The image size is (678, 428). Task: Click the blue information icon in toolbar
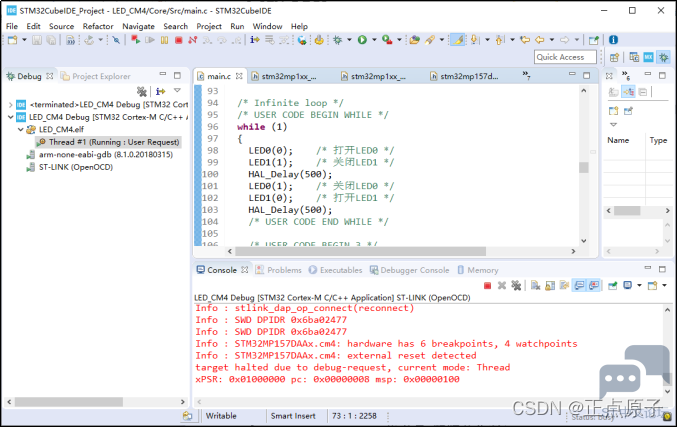coord(613,40)
